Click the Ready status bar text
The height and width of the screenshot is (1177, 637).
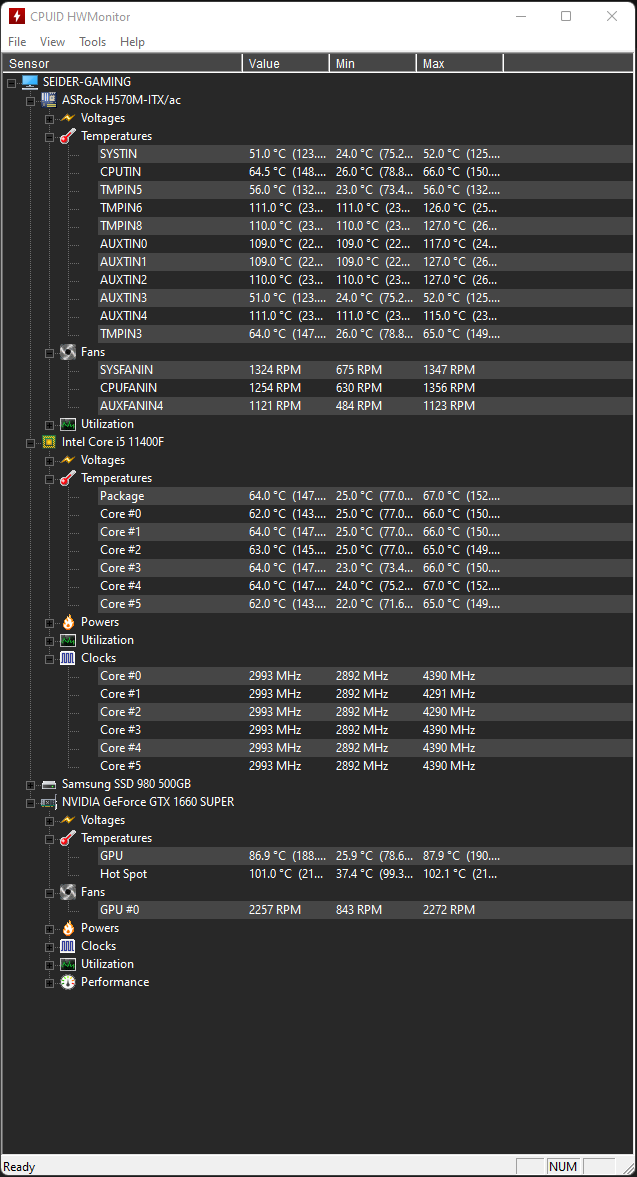(20, 1166)
